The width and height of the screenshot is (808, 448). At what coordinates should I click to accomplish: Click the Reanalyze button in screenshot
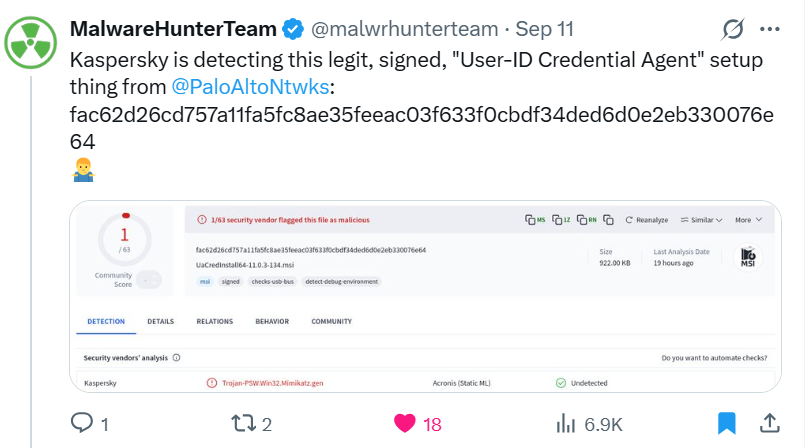tap(647, 220)
